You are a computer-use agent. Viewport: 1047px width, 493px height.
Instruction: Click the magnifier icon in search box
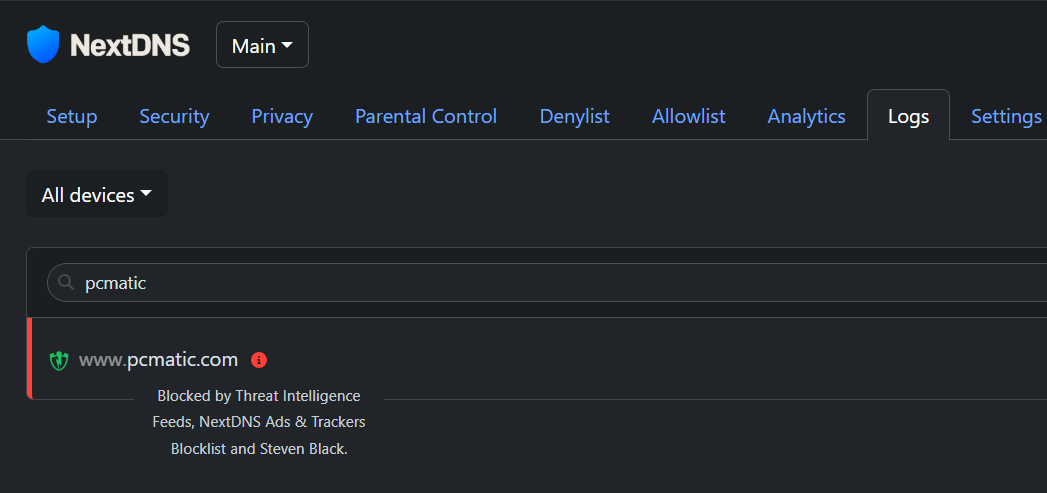(x=66, y=283)
